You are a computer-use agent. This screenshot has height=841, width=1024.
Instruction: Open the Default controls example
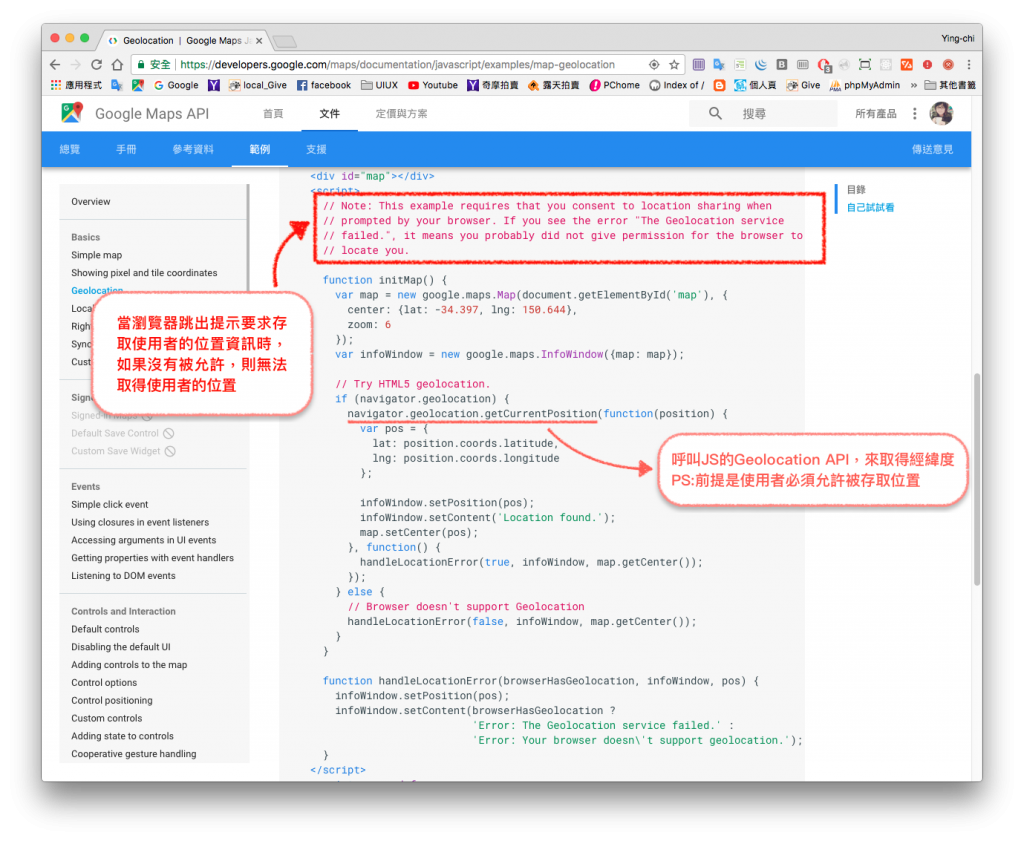pos(105,629)
